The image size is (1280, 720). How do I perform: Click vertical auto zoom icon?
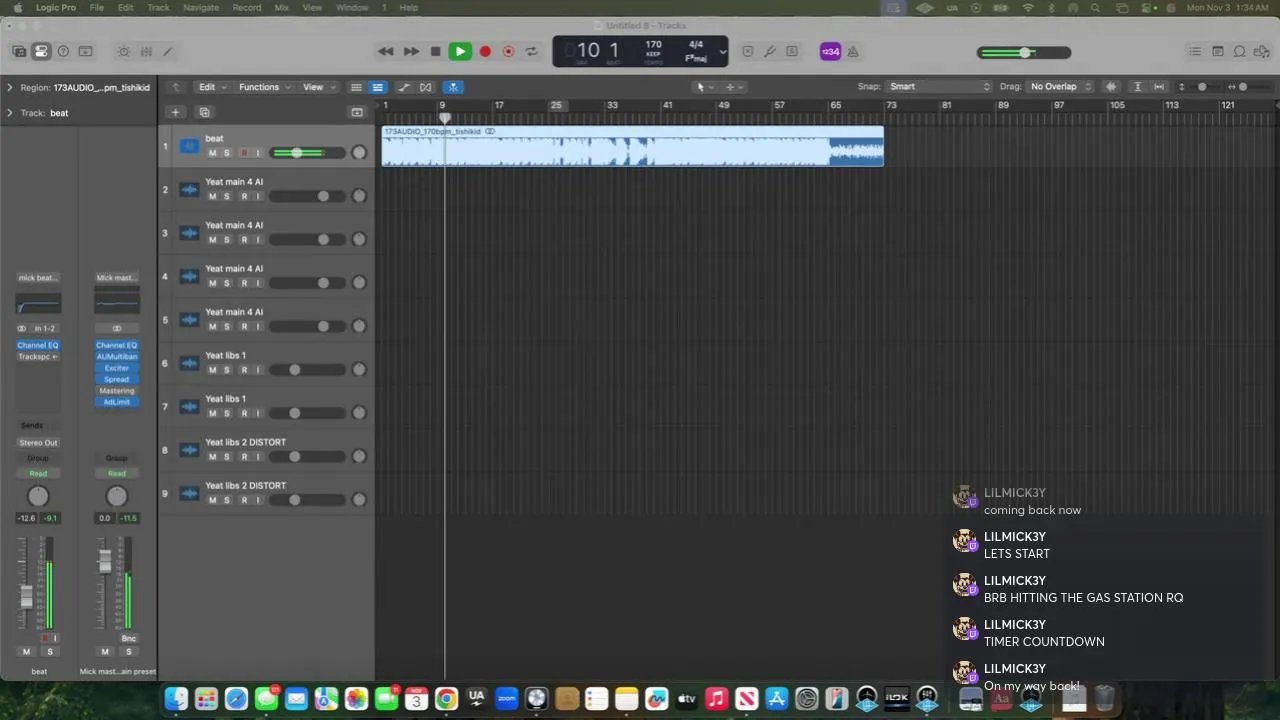click(x=1137, y=87)
